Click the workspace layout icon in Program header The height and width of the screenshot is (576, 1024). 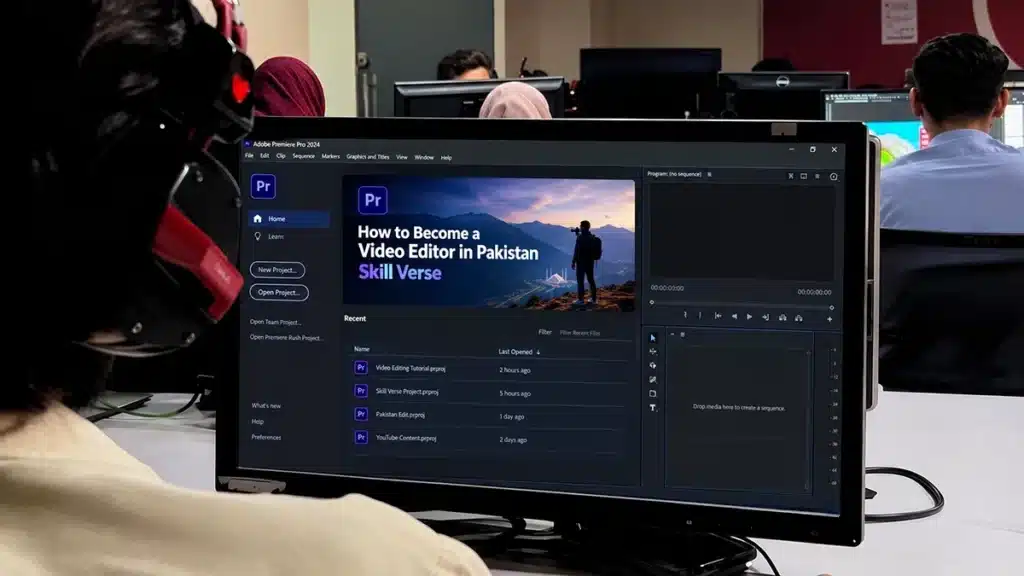(804, 176)
